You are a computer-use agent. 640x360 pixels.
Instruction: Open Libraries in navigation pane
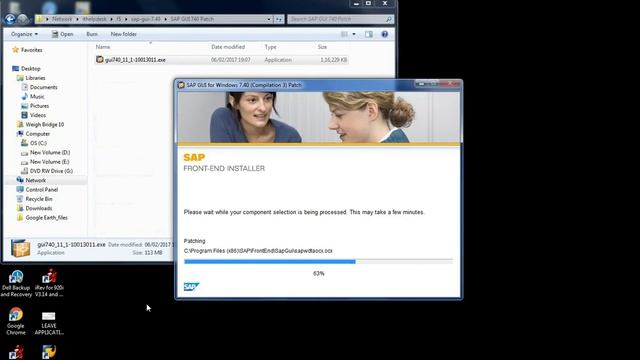35,78
